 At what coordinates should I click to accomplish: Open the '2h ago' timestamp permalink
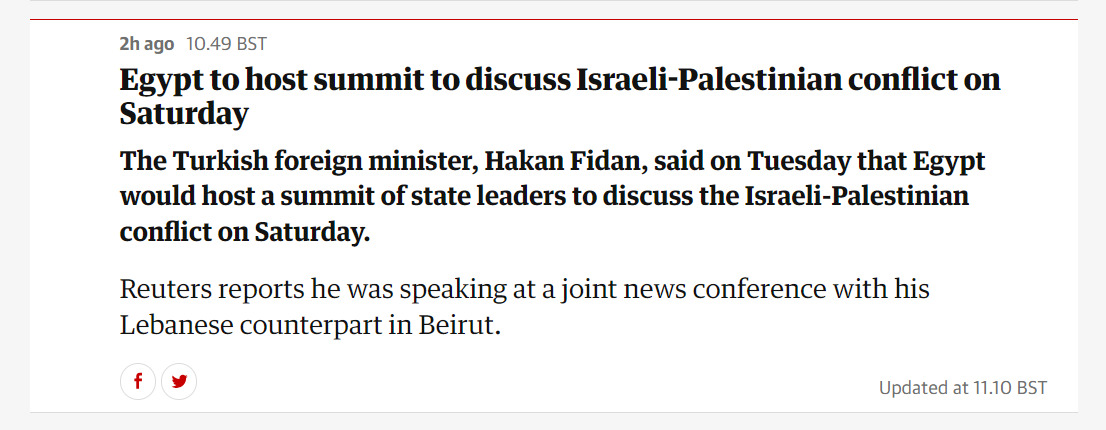147,44
